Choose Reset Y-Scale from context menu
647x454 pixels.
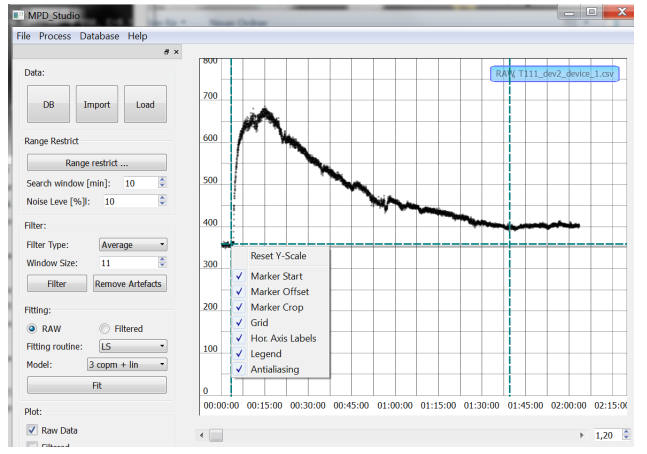[278, 256]
